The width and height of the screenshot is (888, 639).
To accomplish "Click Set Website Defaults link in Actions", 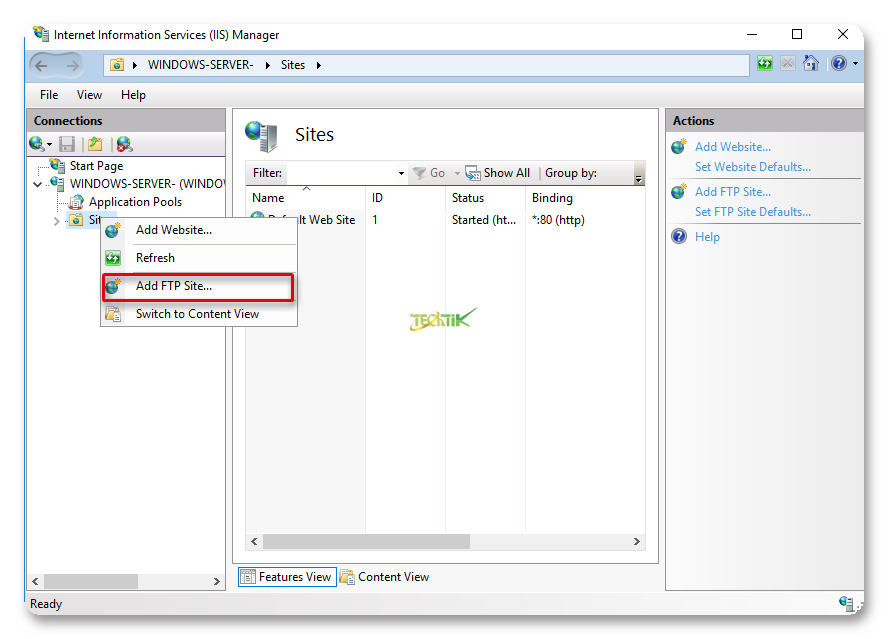I will coord(753,167).
